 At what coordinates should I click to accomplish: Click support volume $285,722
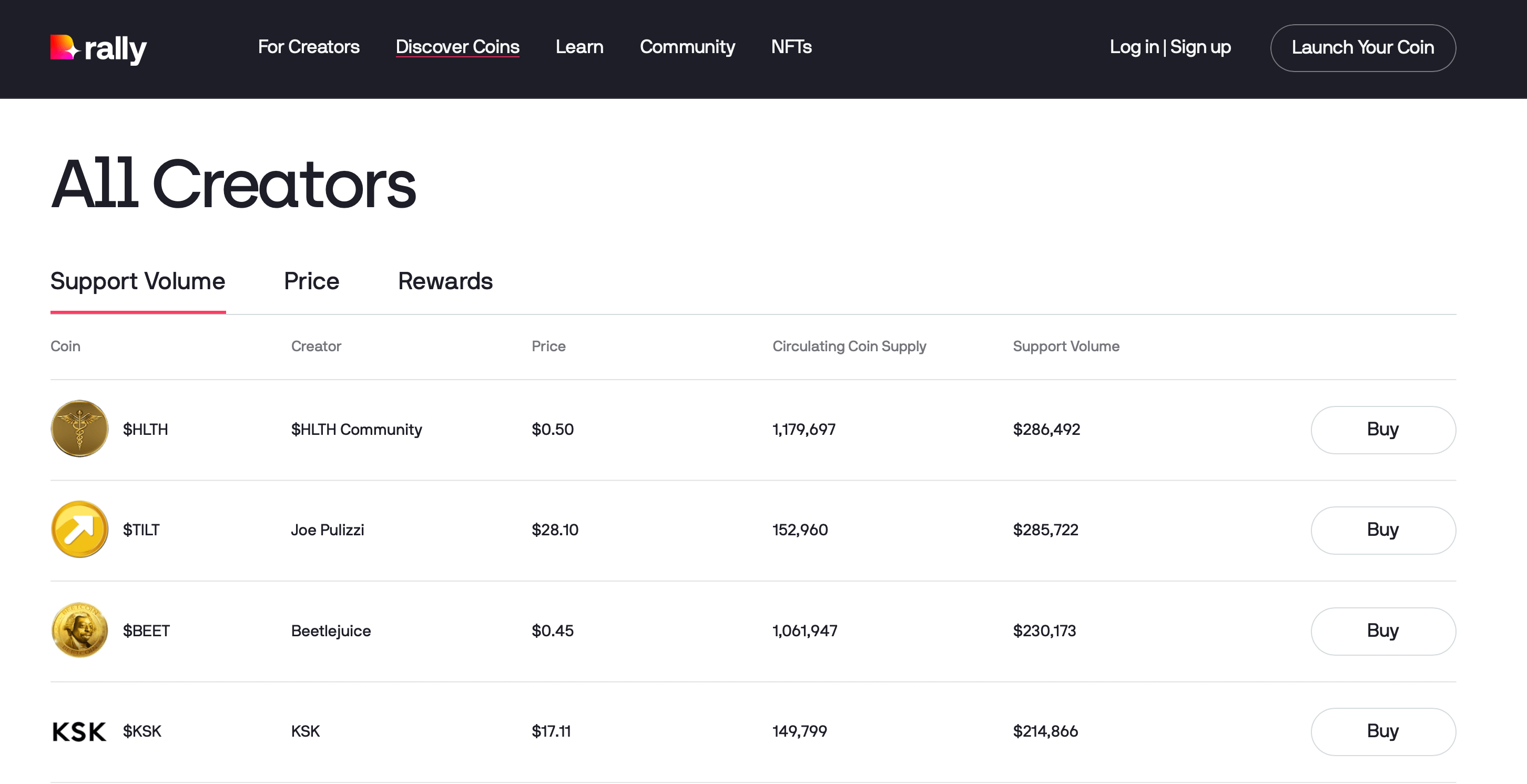tap(1046, 530)
